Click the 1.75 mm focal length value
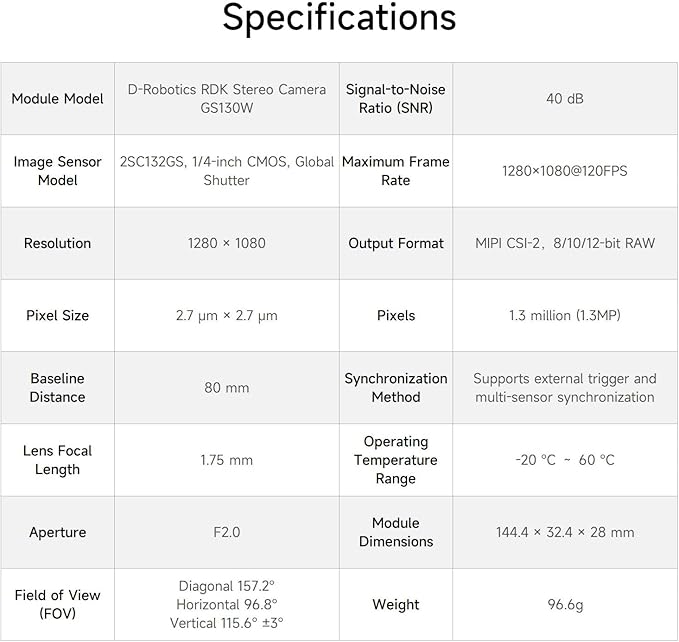The image size is (679, 642). (x=227, y=460)
